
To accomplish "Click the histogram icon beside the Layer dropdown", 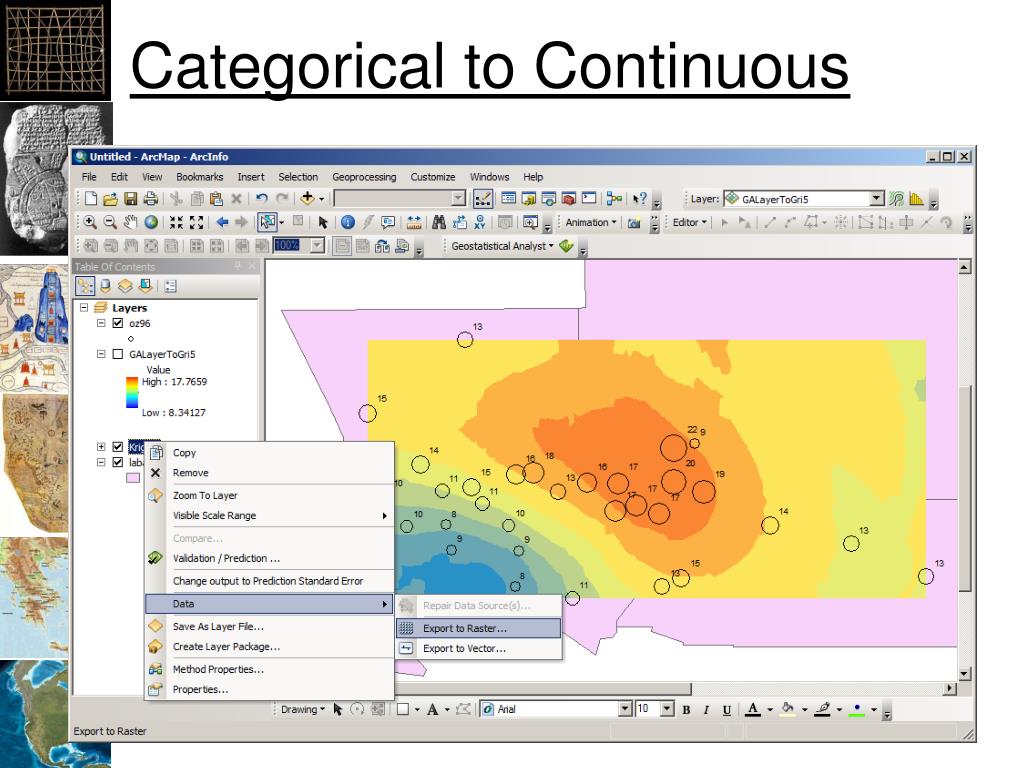I will click(x=916, y=199).
